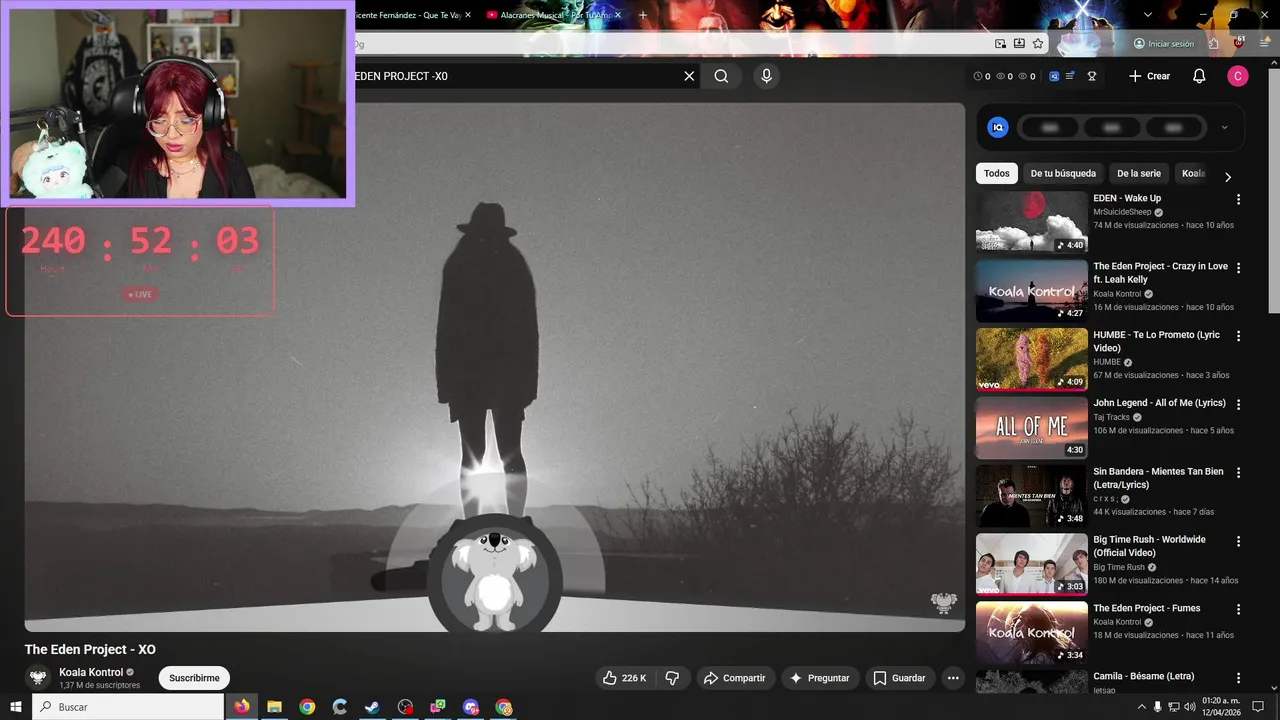Open YouTube notifications bell

[1199, 76]
